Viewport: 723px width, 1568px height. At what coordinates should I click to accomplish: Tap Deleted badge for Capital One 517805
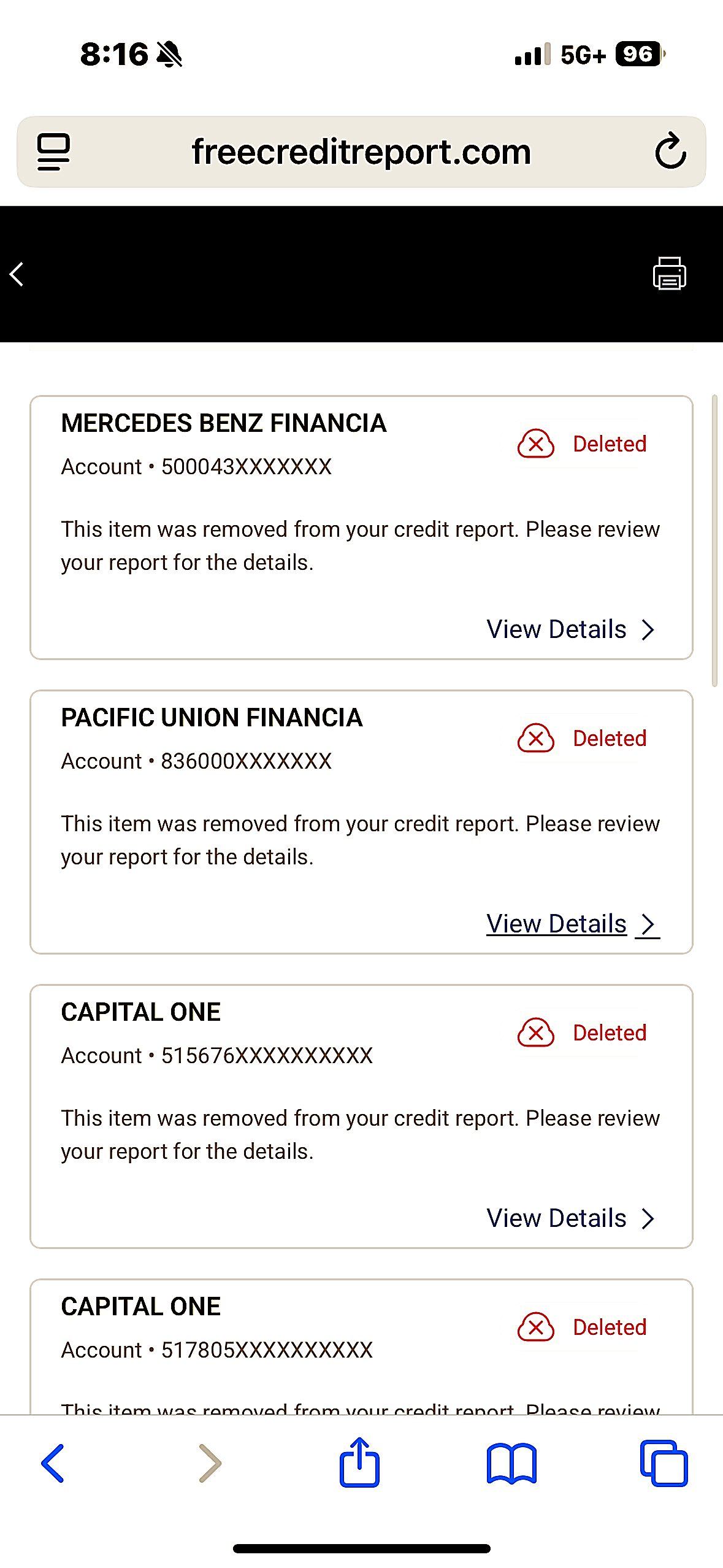point(583,1327)
